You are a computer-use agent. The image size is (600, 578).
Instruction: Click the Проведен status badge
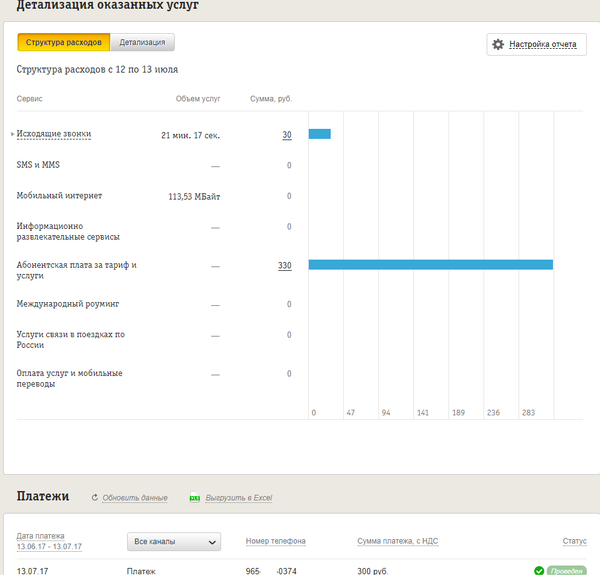[566, 571]
